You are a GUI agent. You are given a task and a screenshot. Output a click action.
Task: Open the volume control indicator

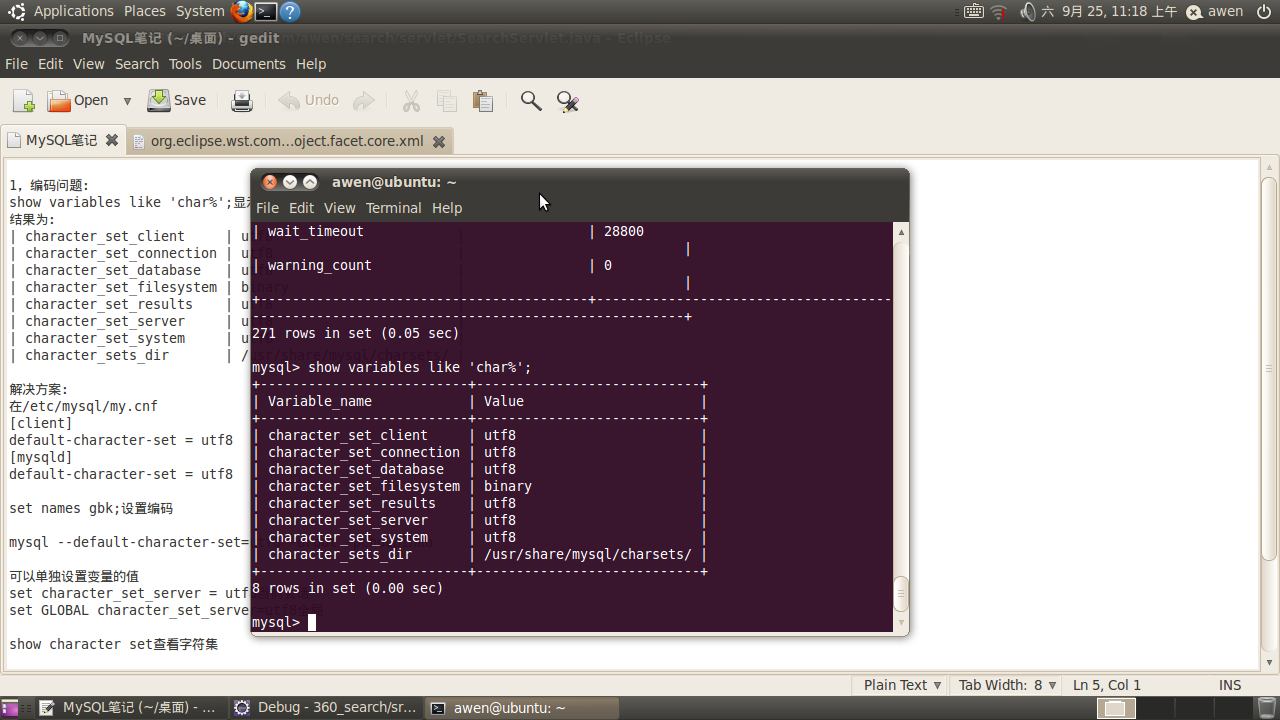[1028, 12]
